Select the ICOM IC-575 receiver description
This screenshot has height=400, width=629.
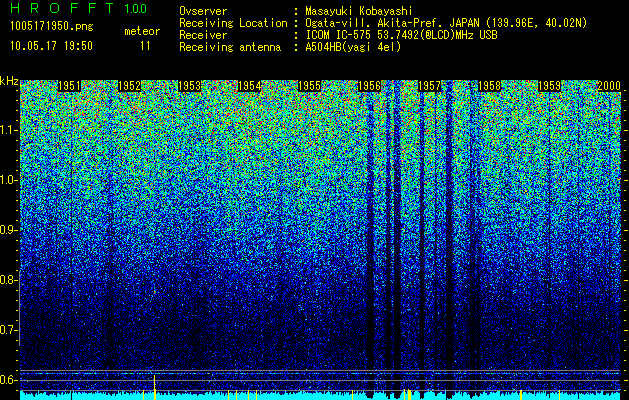[401, 35]
